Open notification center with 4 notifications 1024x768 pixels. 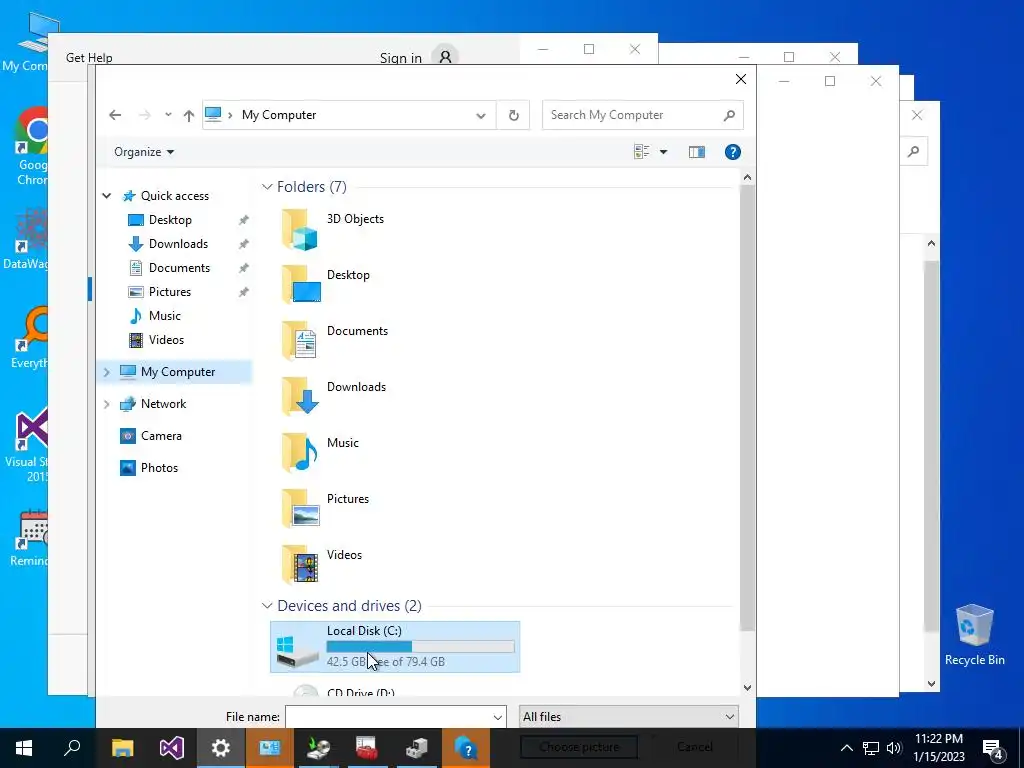(x=993, y=749)
